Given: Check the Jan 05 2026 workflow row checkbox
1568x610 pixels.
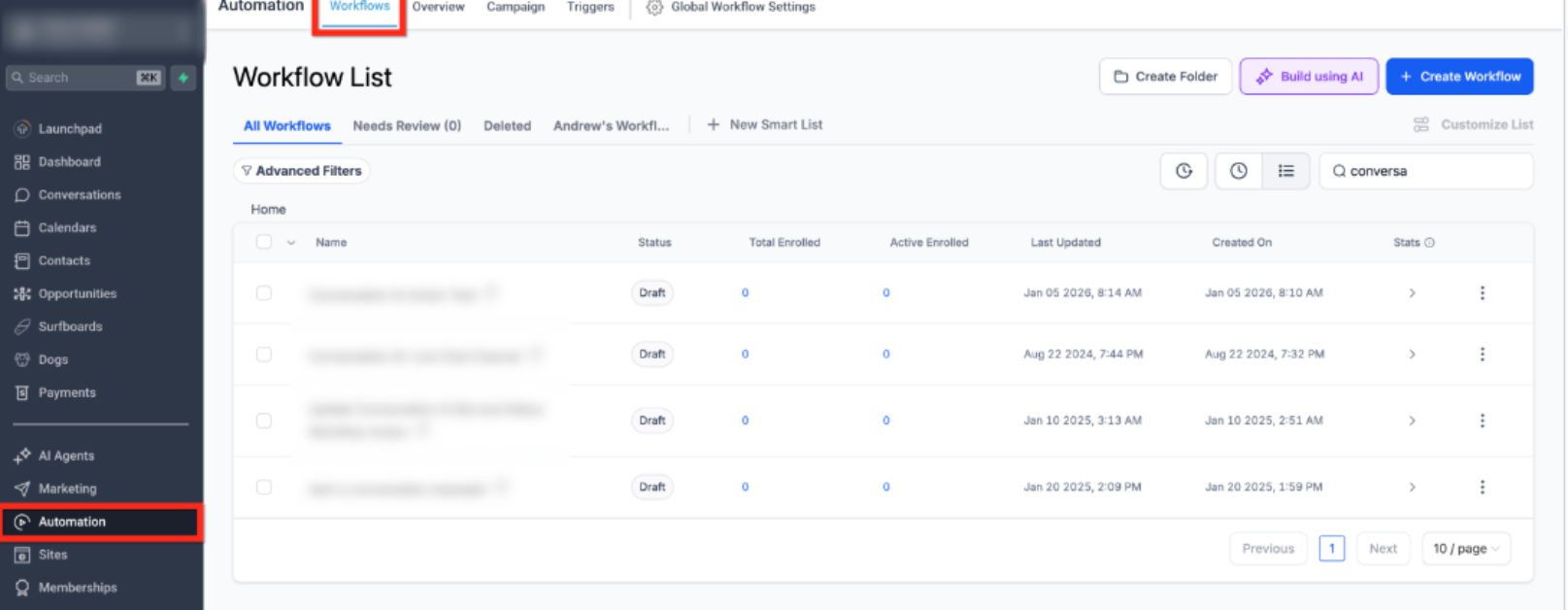Looking at the screenshot, I should pyautogui.click(x=264, y=292).
